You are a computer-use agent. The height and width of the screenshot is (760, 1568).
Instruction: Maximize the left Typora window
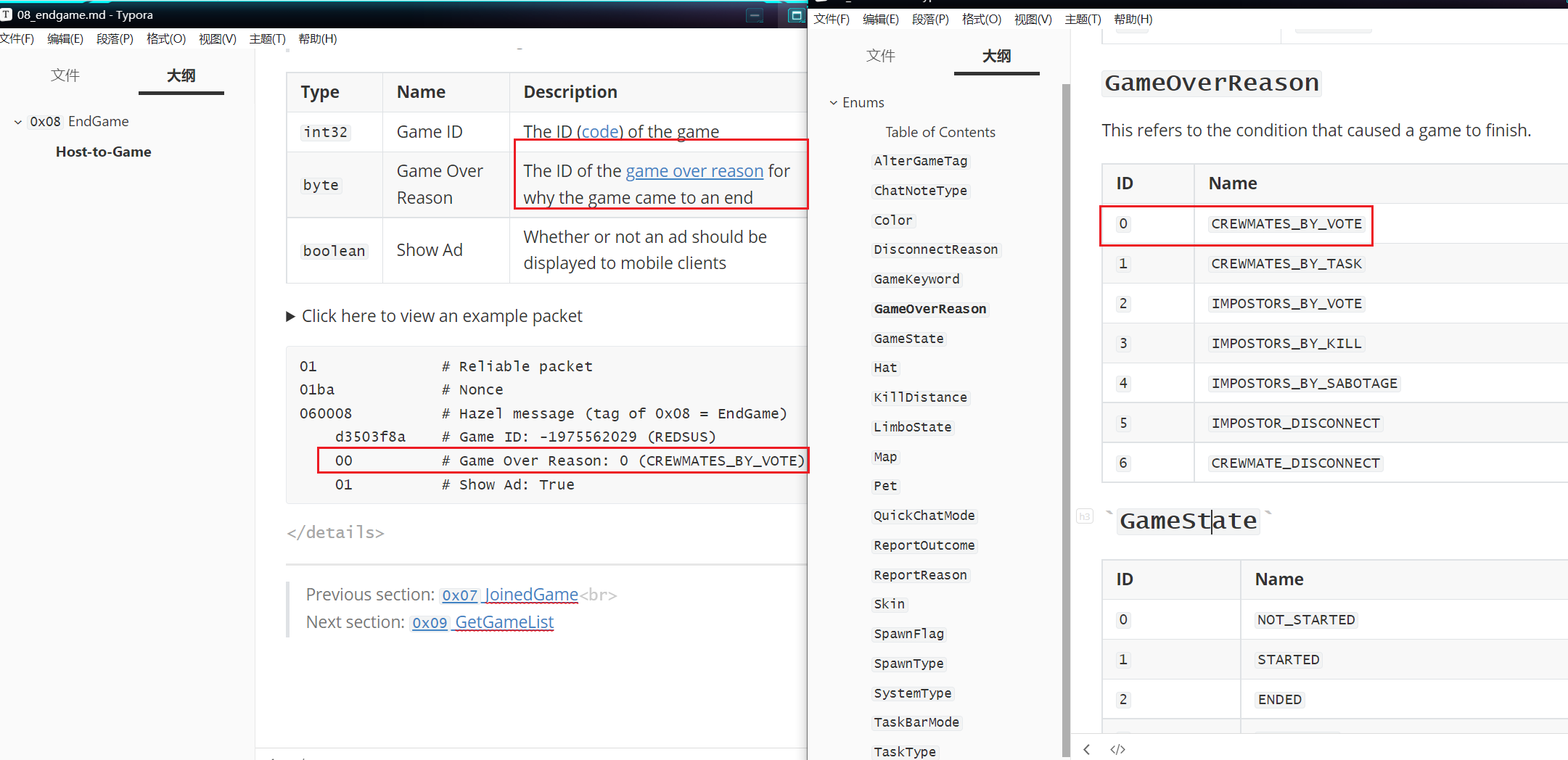click(x=796, y=15)
